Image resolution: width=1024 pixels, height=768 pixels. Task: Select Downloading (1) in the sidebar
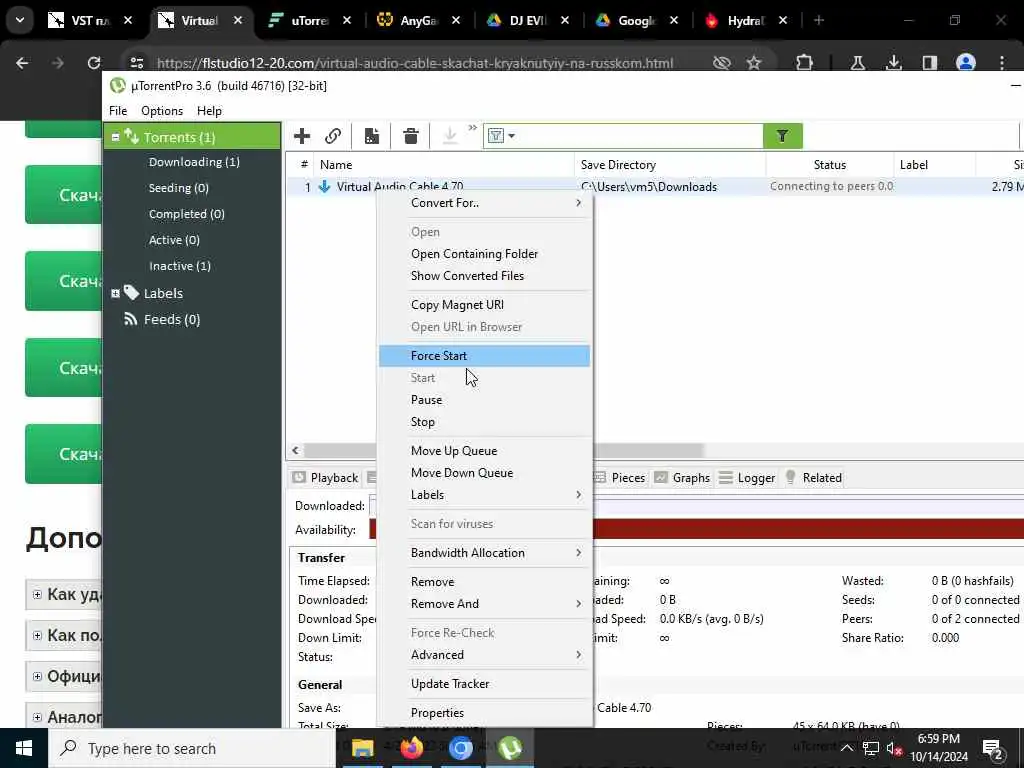pyautogui.click(x=194, y=162)
